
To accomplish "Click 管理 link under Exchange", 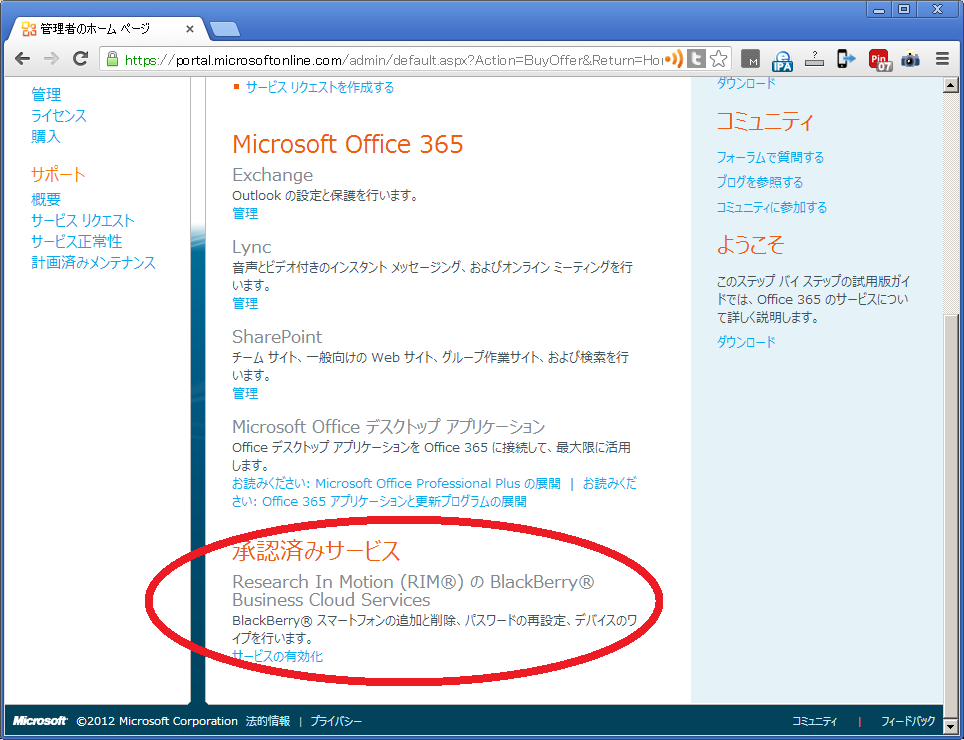I will tap(245, 213).
